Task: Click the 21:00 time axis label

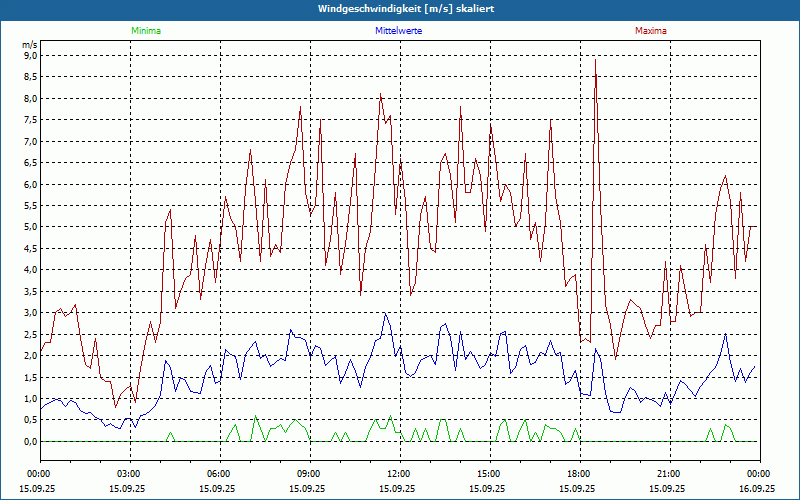Action: click(669, 474)
